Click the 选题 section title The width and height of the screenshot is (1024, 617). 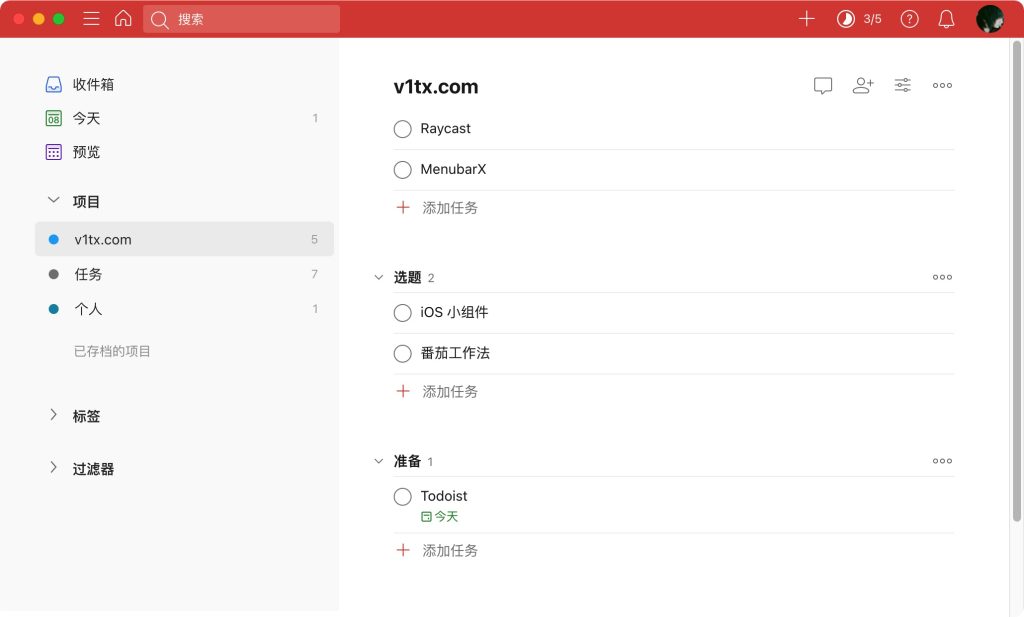tap(407, 277)
